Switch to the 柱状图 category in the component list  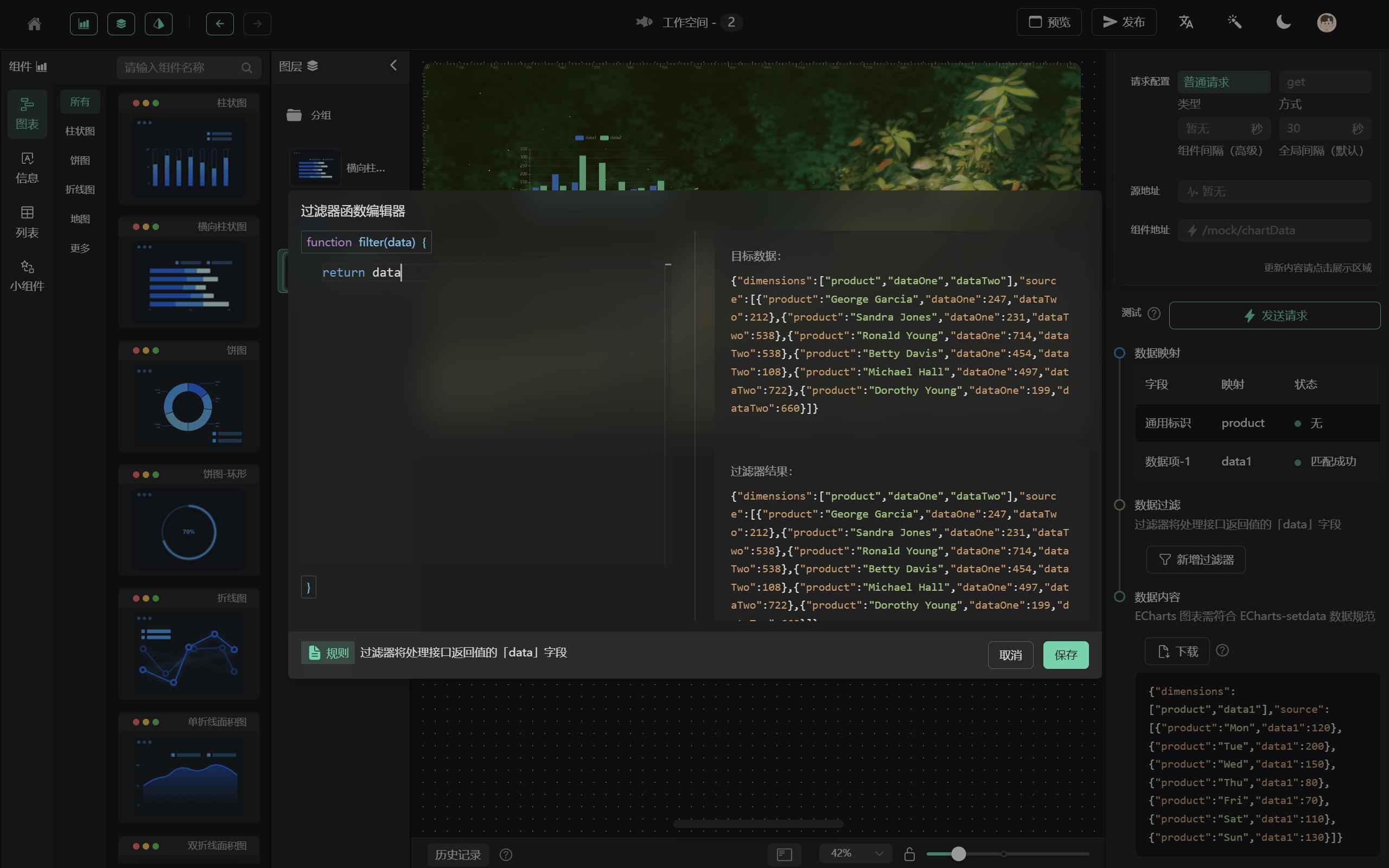click(80, 131)
